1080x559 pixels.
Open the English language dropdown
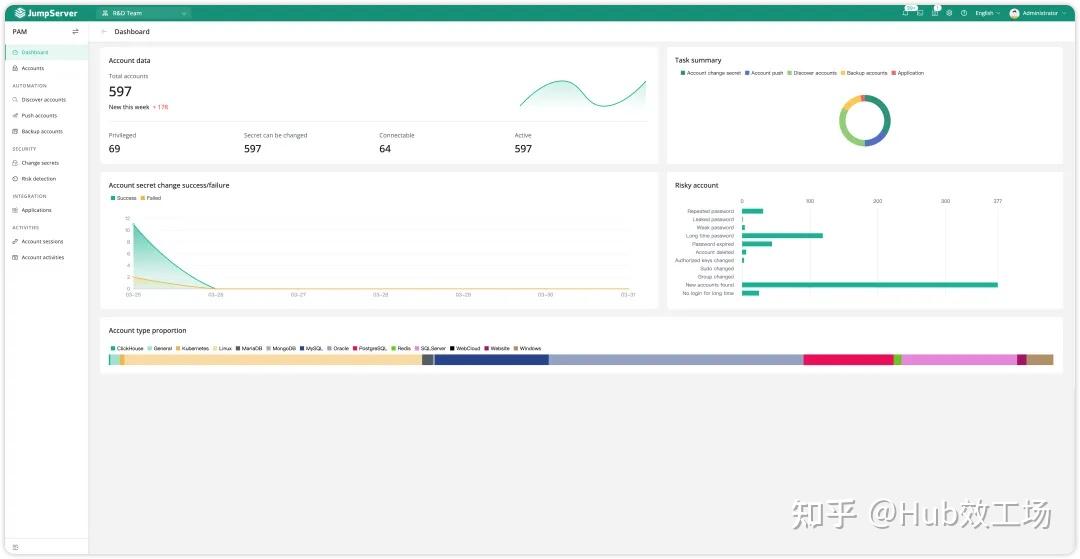click(x=987, y=13)
